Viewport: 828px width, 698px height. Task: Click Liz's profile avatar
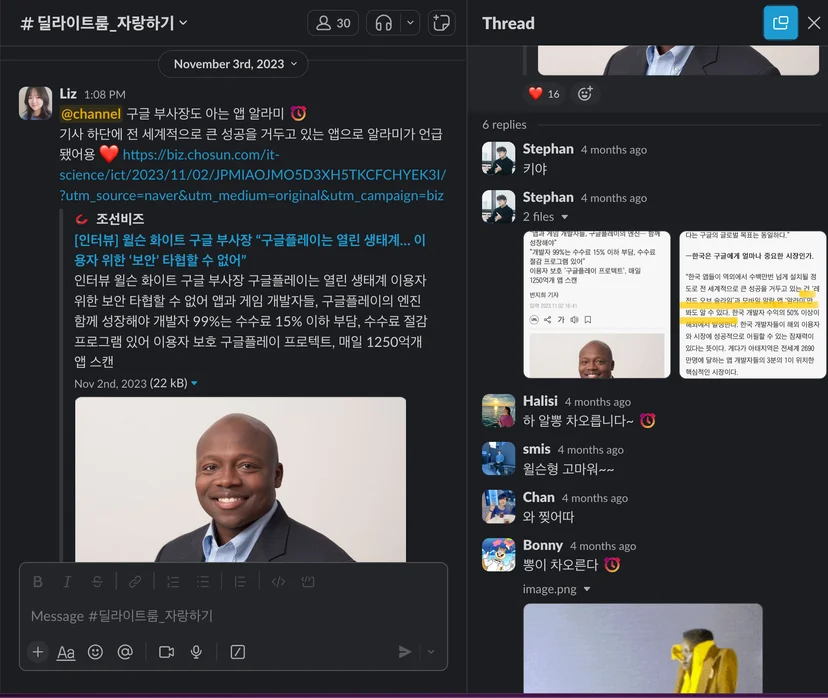[35, 103]
